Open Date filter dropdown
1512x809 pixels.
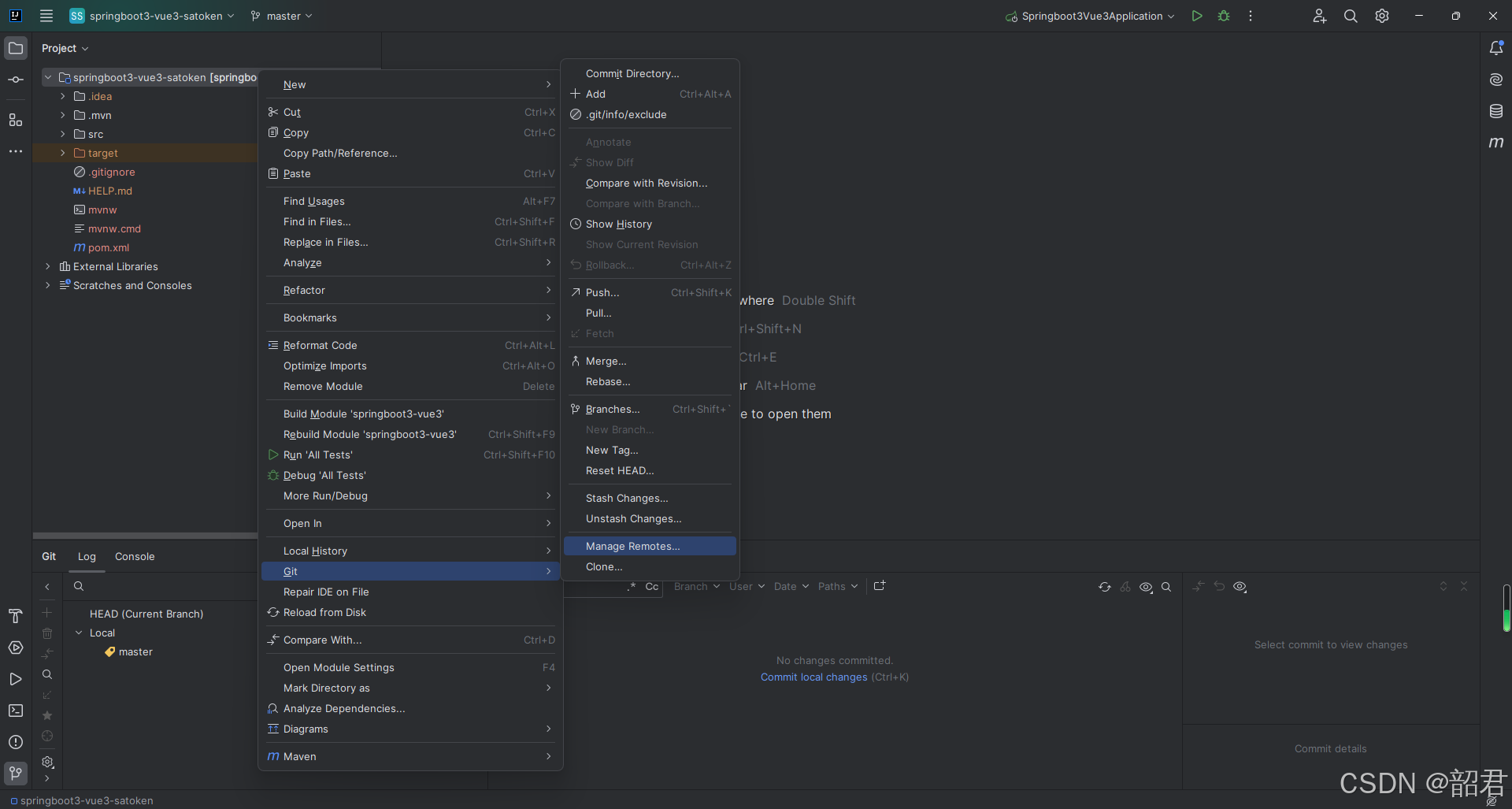click(x=791, y=586)
